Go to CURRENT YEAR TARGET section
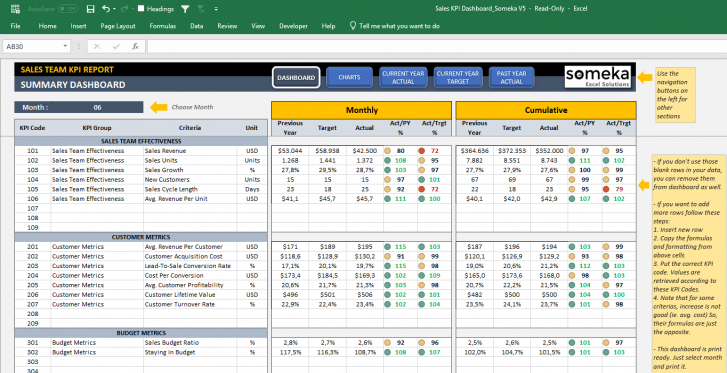 pyautogui.click(x=458, y=77)
